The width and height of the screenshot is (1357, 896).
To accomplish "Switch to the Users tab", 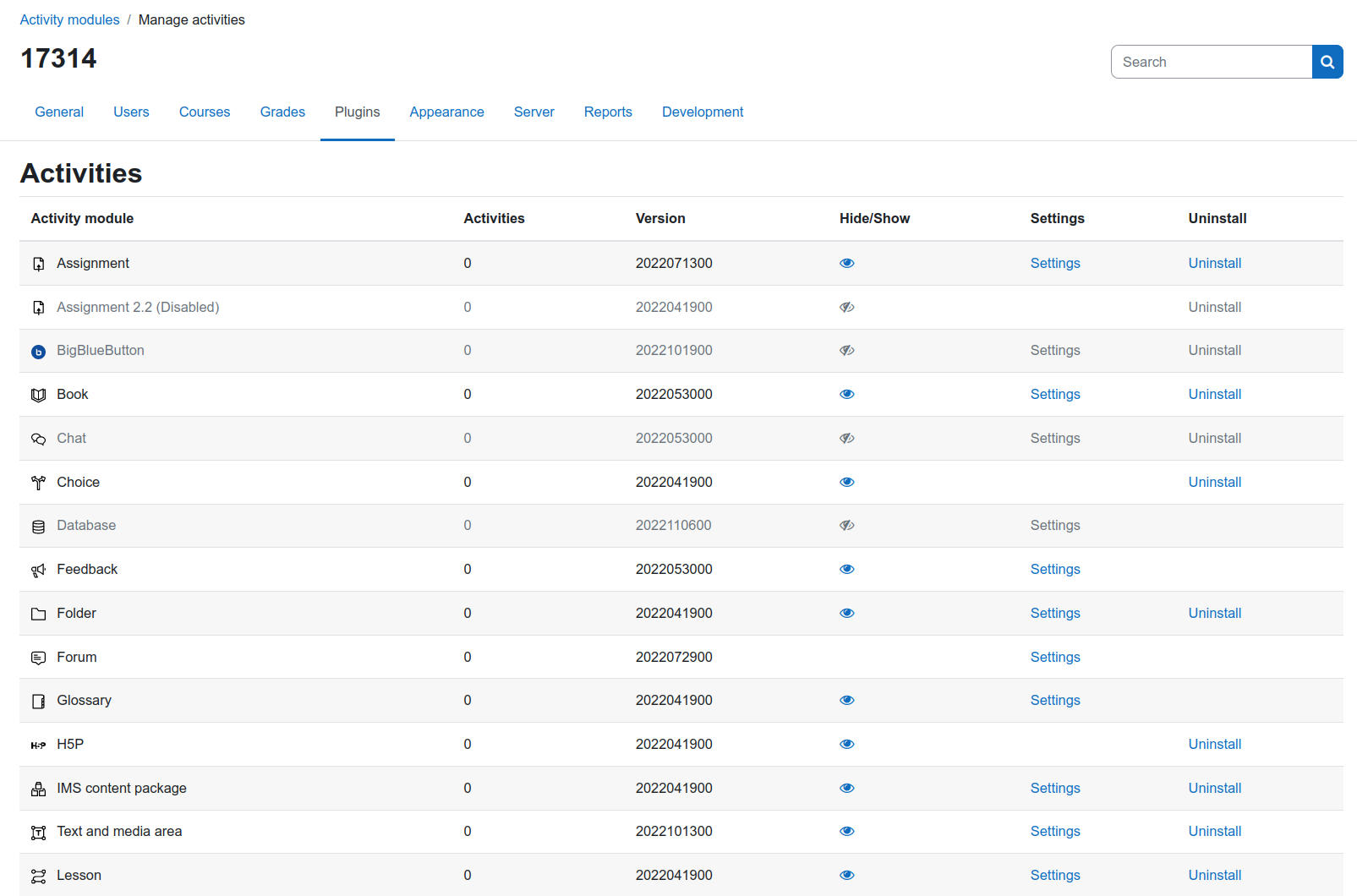I will click(131, 112).
